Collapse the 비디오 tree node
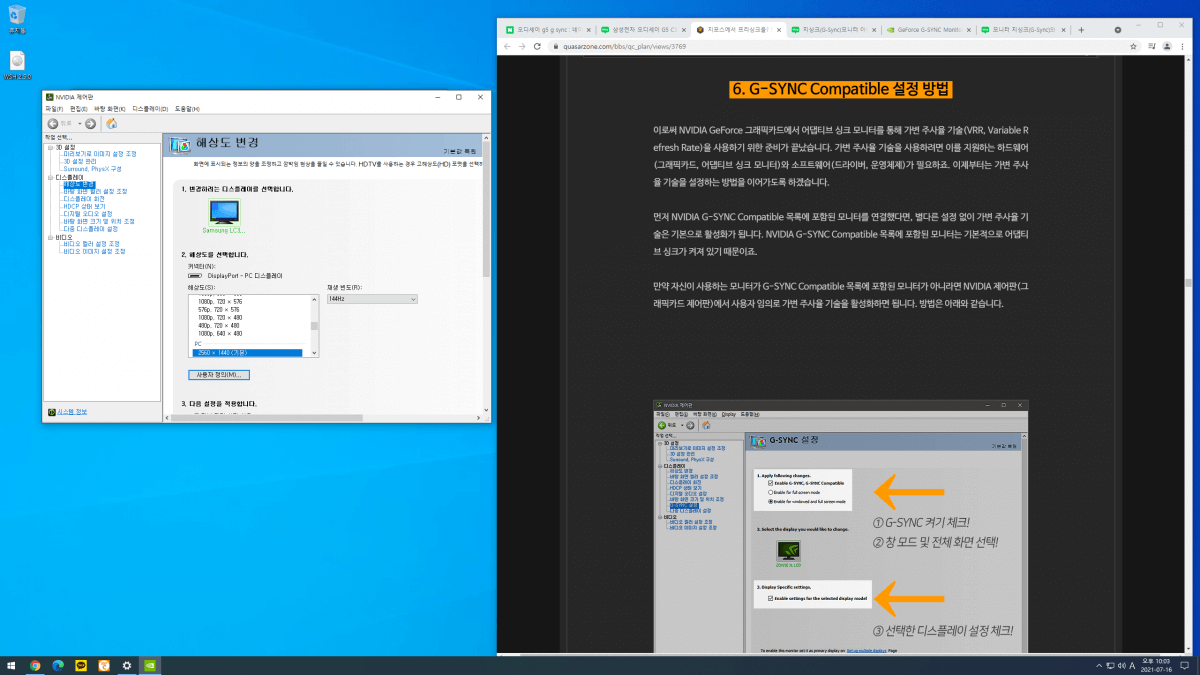This screenshot has width=1200, height=675. 50,237
